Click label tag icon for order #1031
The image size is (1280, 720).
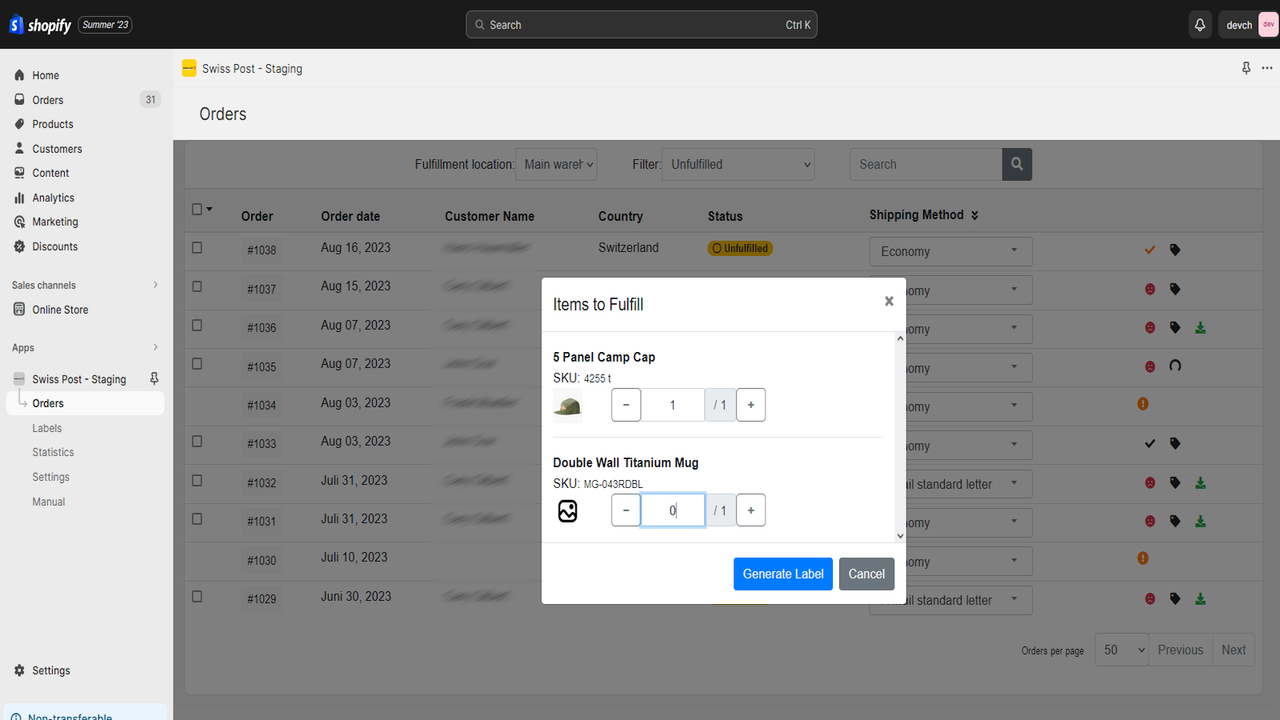(1175, 521)
